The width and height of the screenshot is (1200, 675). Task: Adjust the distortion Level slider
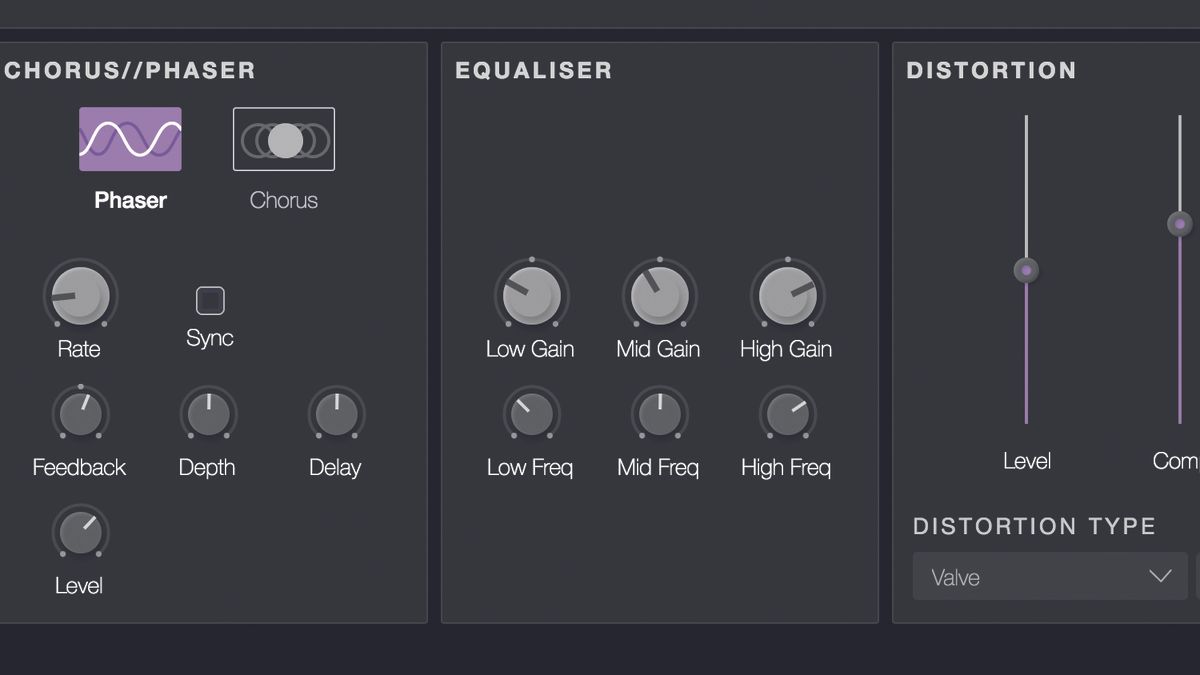tap(1026, 270)
